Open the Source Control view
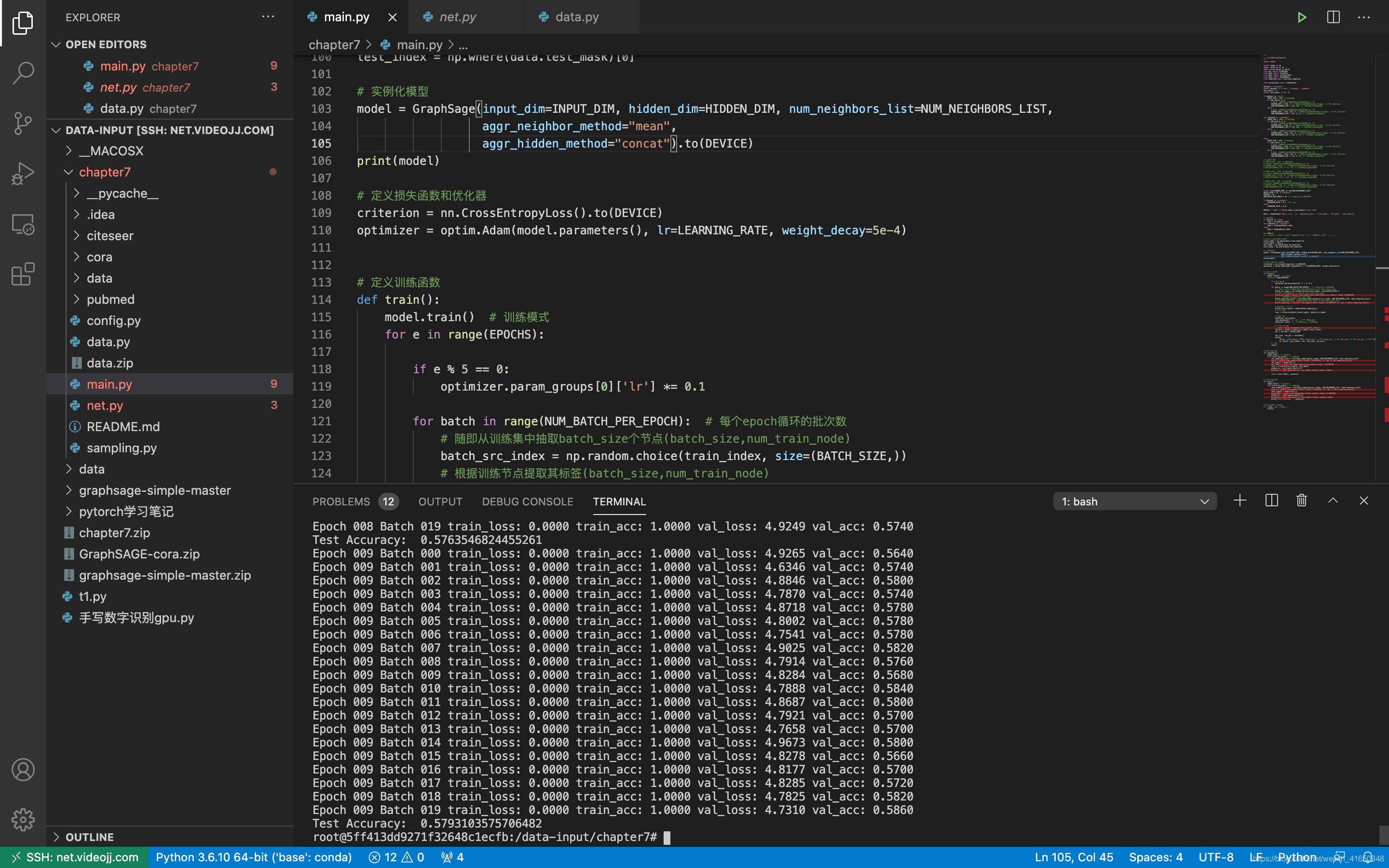The image size is (1389, 868). [x=23, y=123]
